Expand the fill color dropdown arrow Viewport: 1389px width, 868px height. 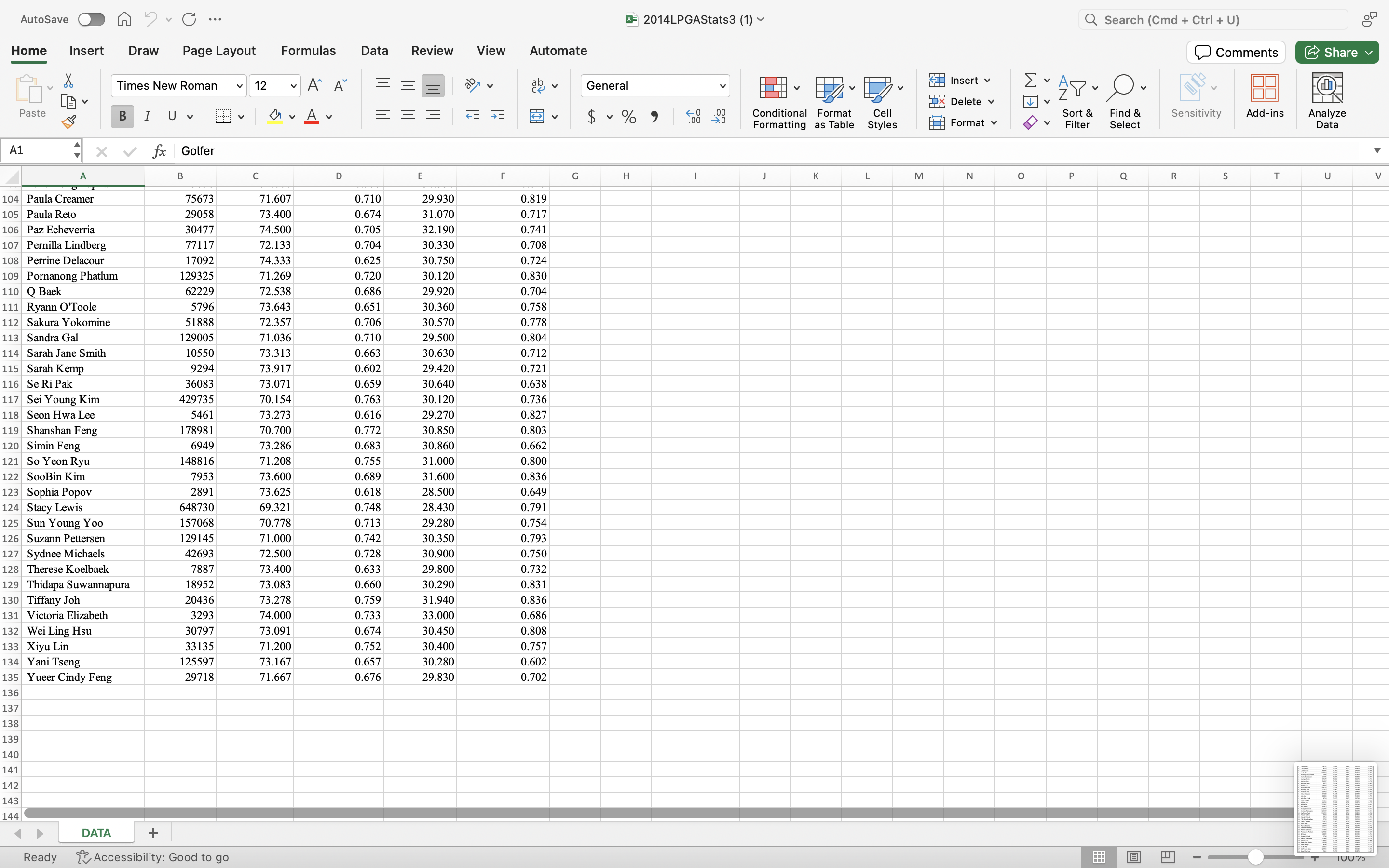(292, 117)
